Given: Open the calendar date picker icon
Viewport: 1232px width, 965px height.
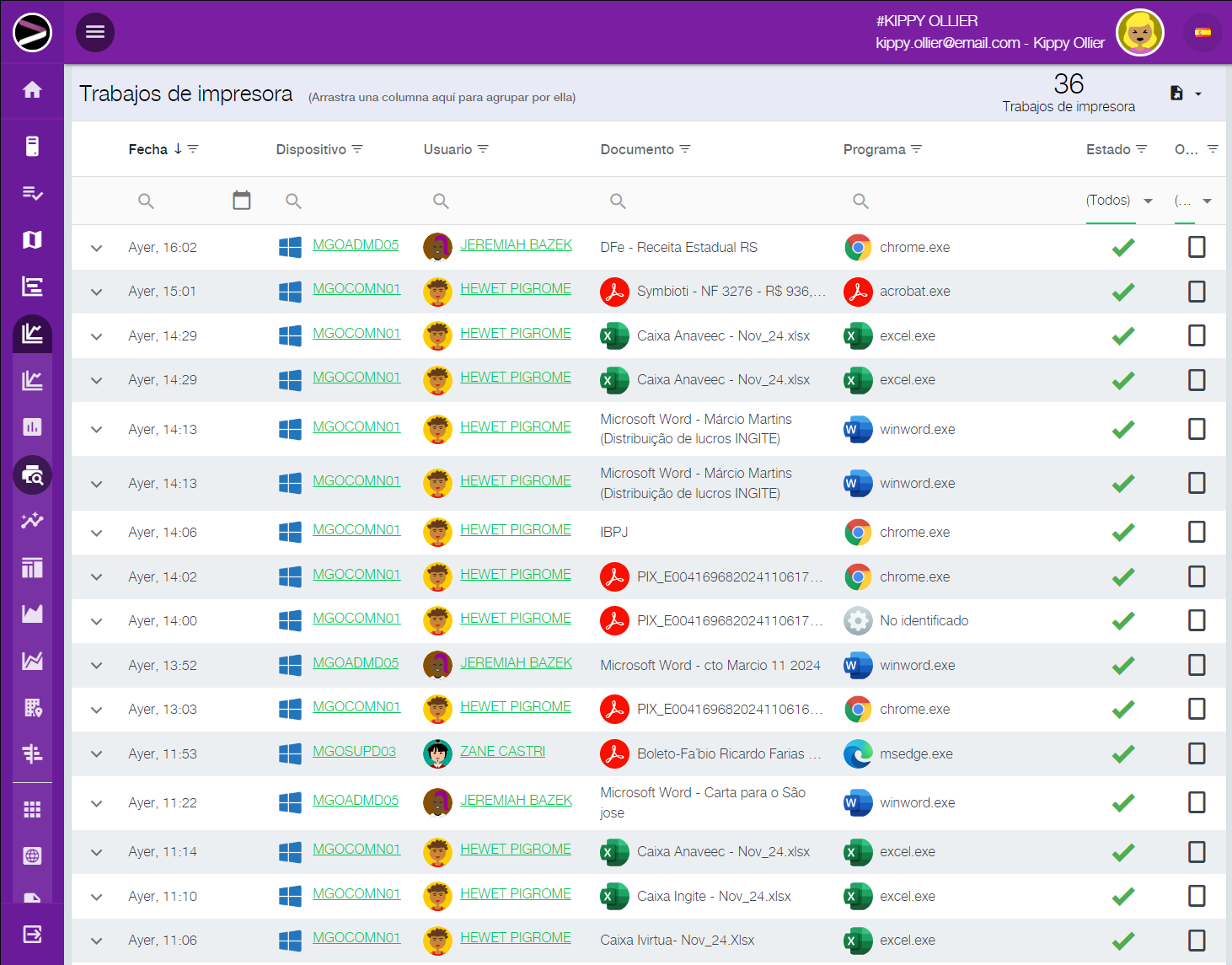Looking at the screenshot, I should (x=242, y=201).
